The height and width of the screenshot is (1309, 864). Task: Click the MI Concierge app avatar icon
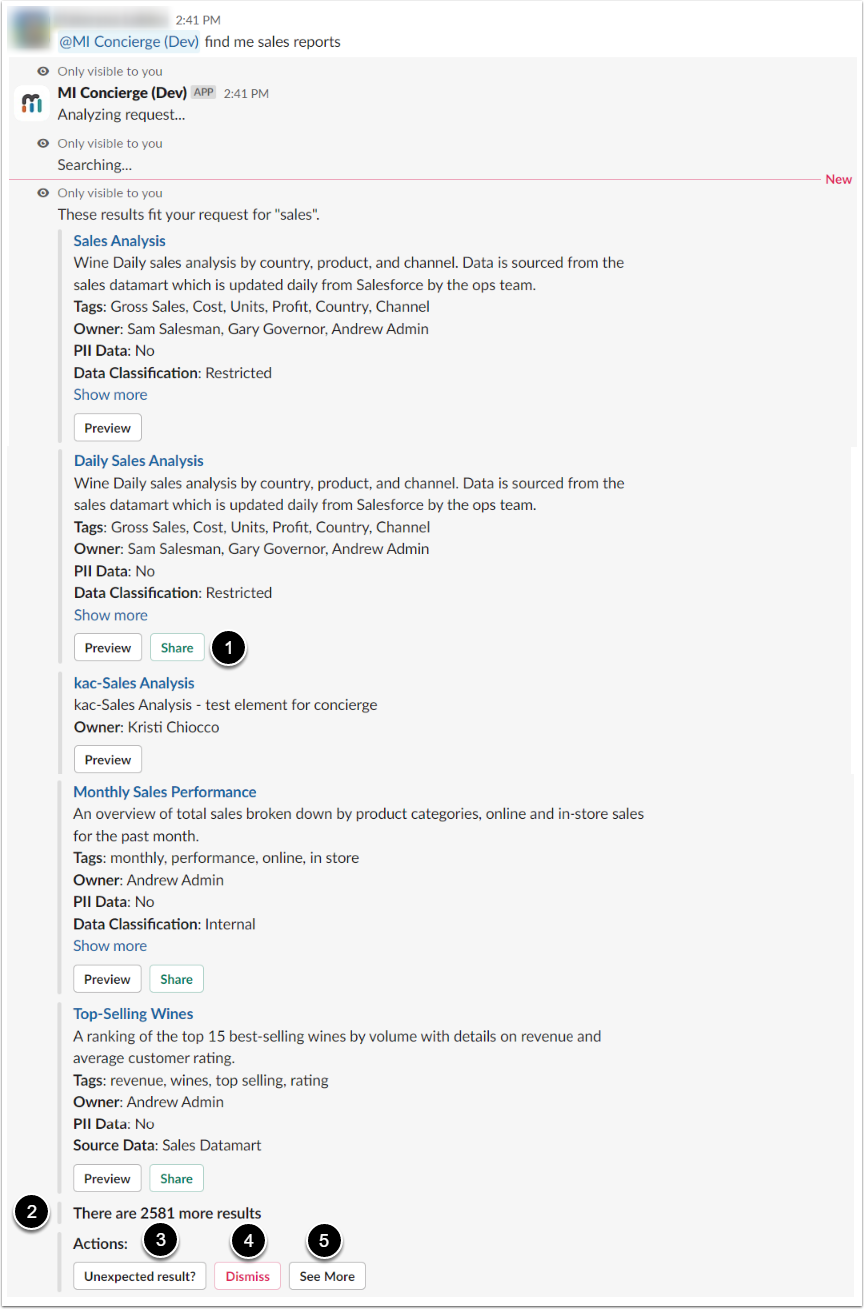32,103
